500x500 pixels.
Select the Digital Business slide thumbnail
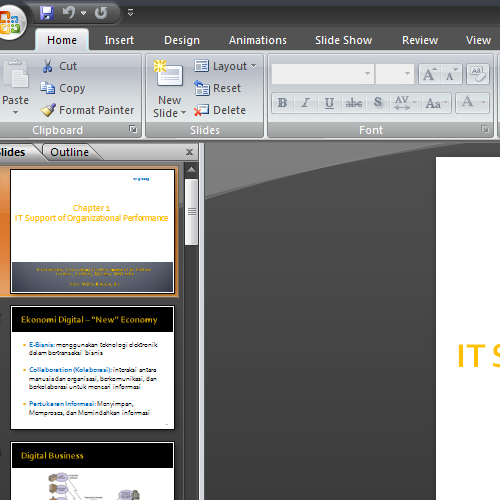pyautogui.click(x=92, y=471)
